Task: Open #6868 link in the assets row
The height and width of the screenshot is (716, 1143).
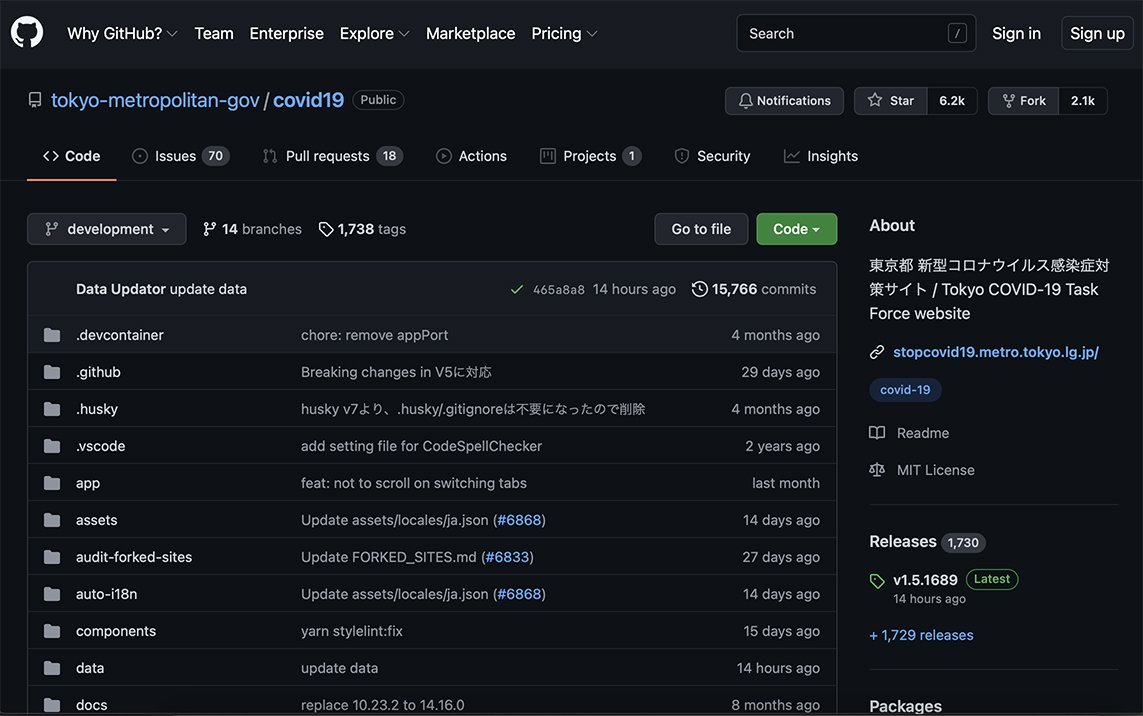Action: click(x=519, y=520)
